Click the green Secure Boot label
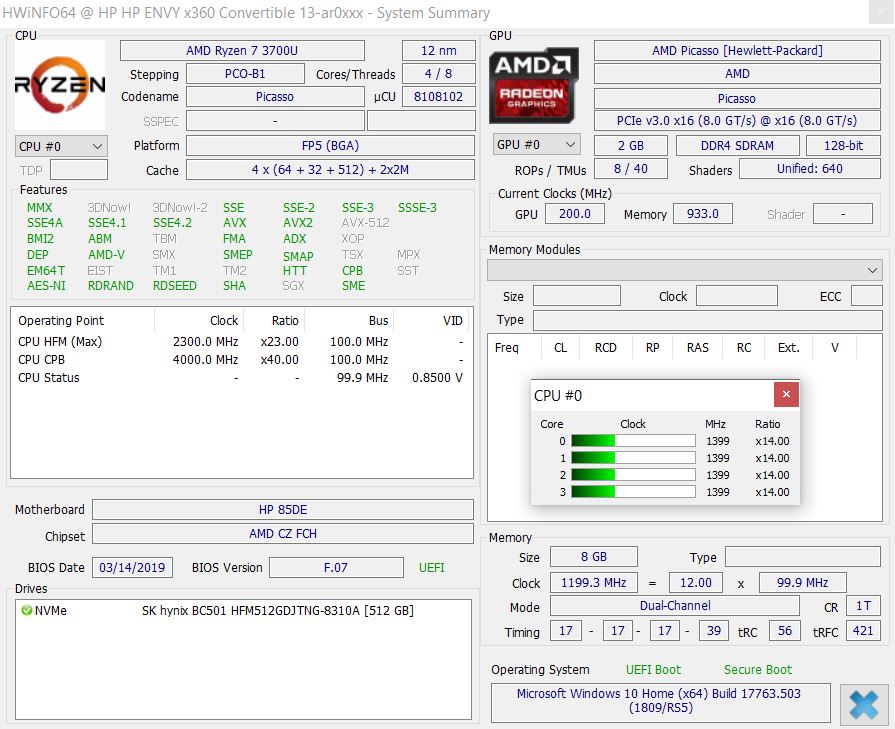 757,669
